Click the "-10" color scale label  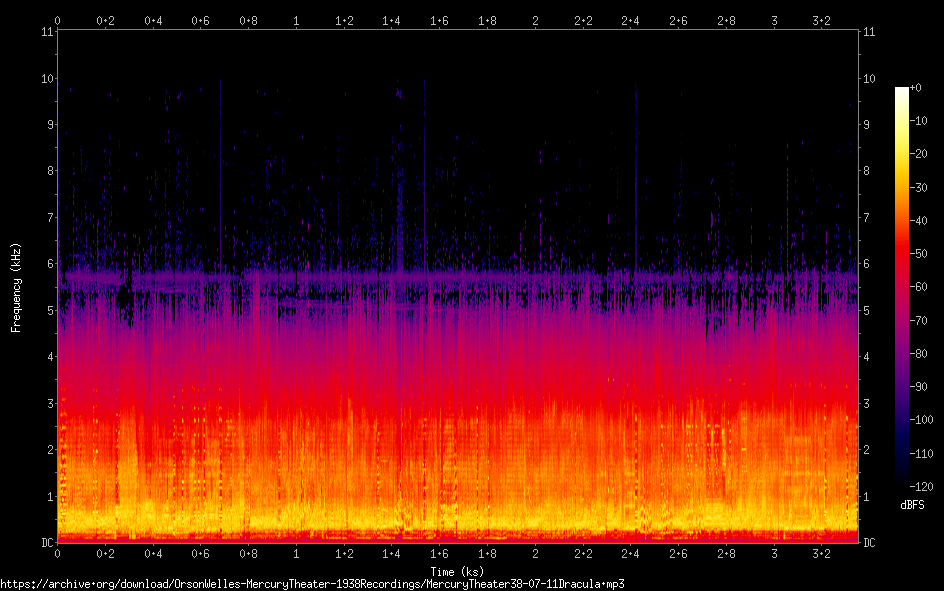pyautogui.click(x=918, y=121)
